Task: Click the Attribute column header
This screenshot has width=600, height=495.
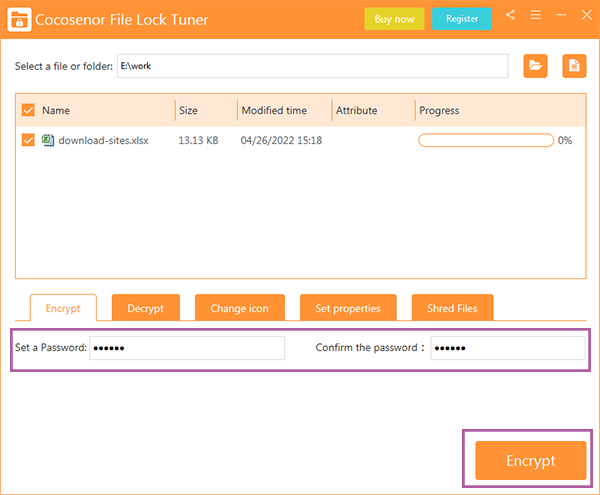Action: click(356, 111)
